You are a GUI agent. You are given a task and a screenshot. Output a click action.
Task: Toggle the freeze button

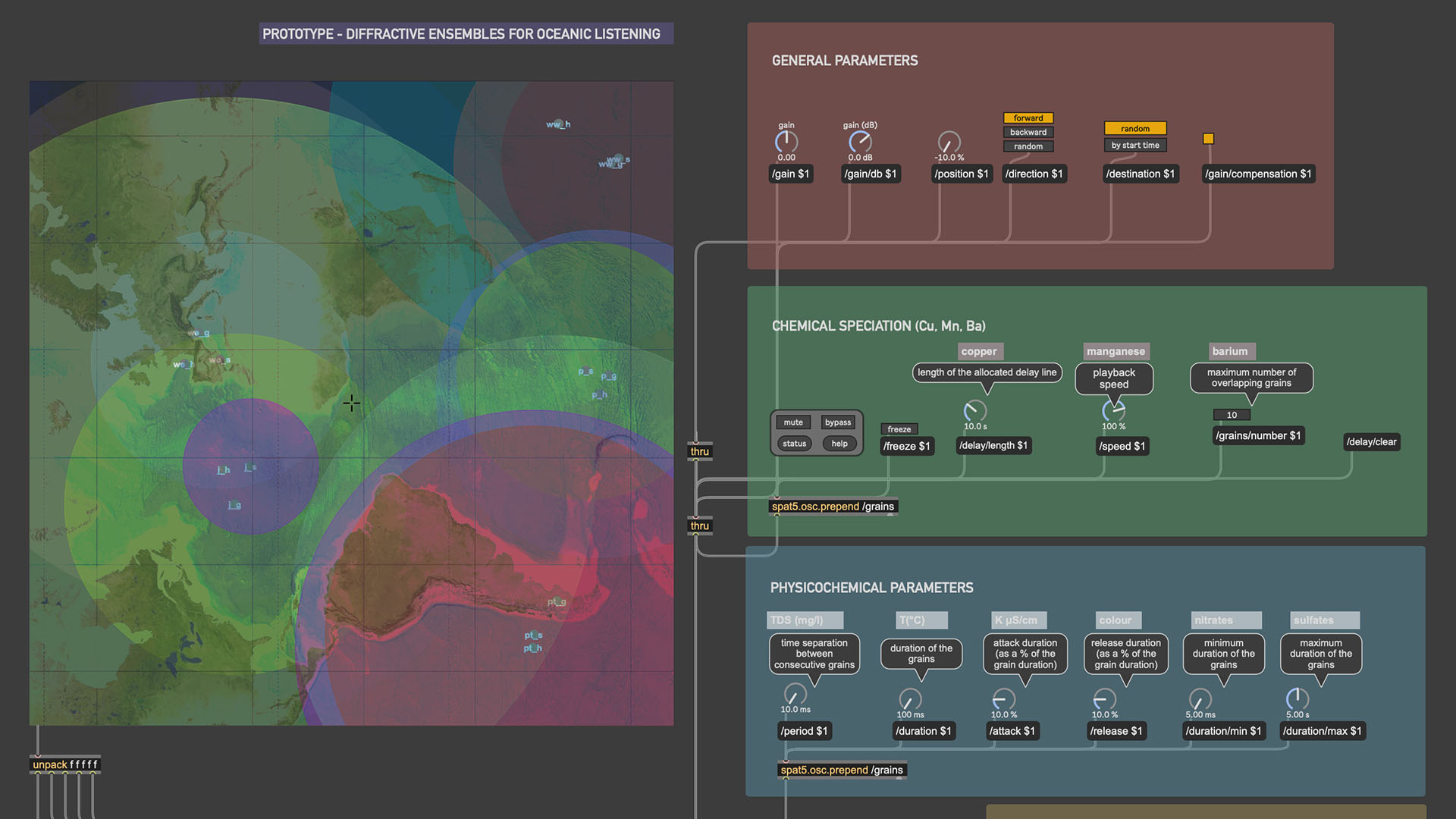(899, 429)
